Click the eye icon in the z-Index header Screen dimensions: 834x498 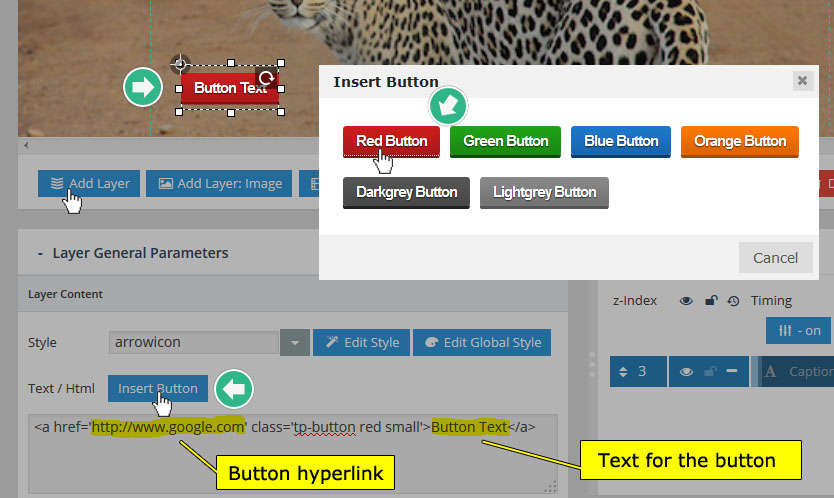pyautogui.click(x=686, y=300)
